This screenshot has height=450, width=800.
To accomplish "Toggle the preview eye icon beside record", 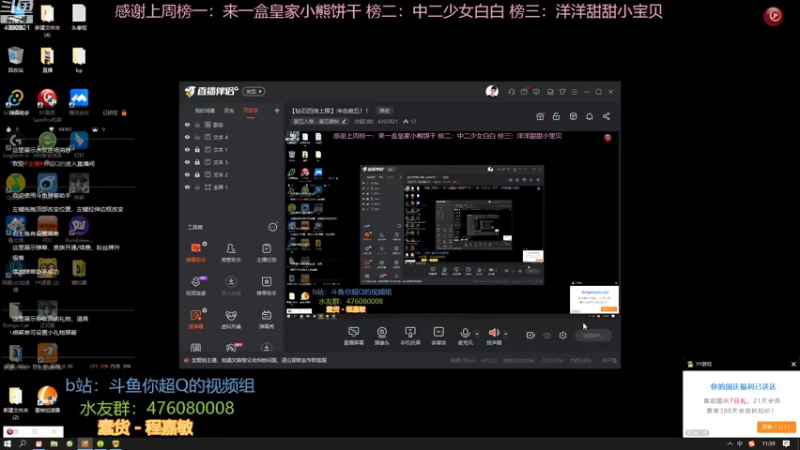I will coord(547,335).
